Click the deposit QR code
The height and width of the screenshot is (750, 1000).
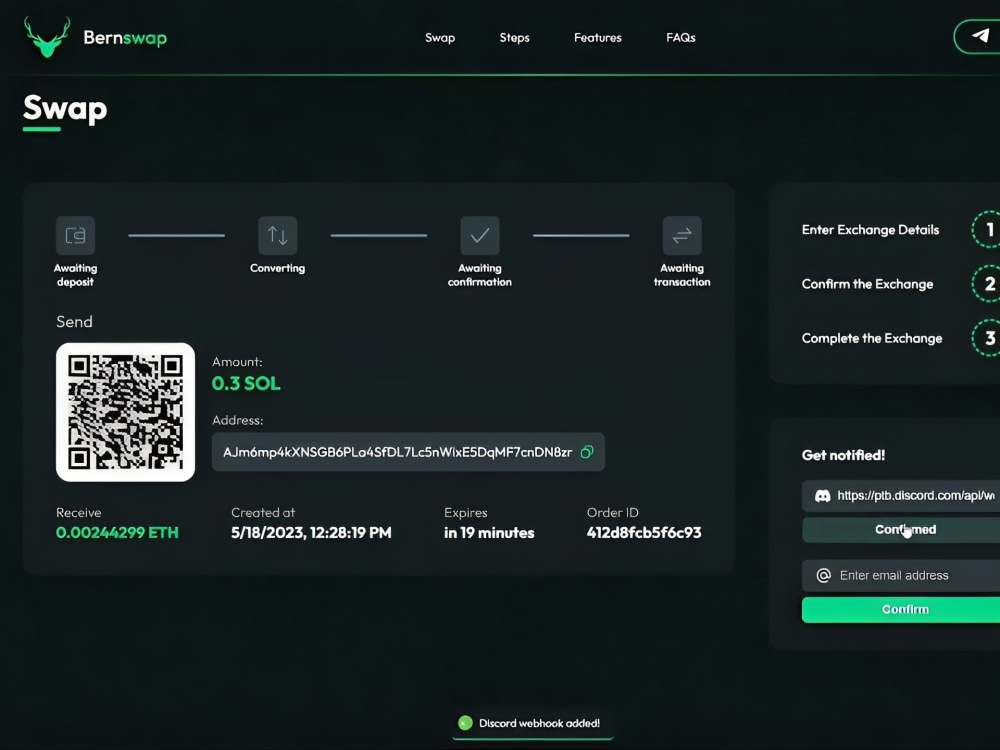126,412
